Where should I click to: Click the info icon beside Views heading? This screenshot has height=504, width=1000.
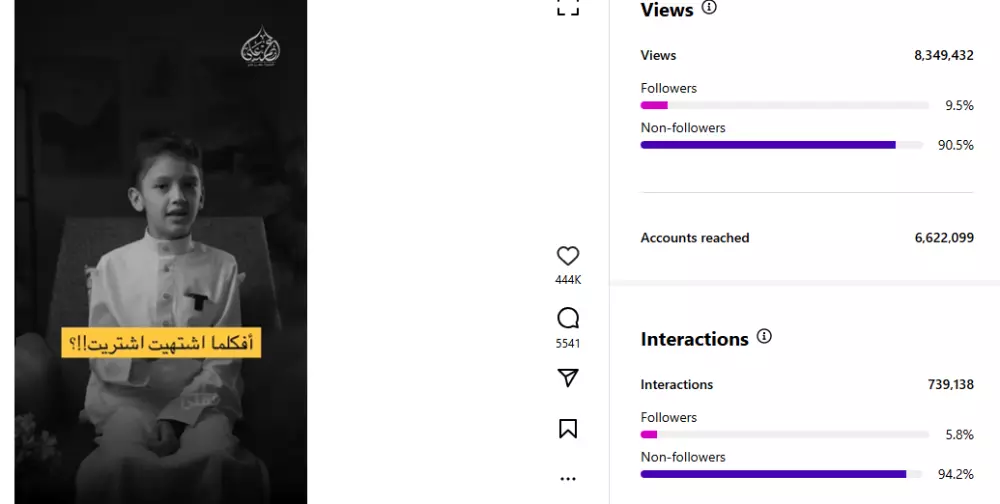(709, 8)
